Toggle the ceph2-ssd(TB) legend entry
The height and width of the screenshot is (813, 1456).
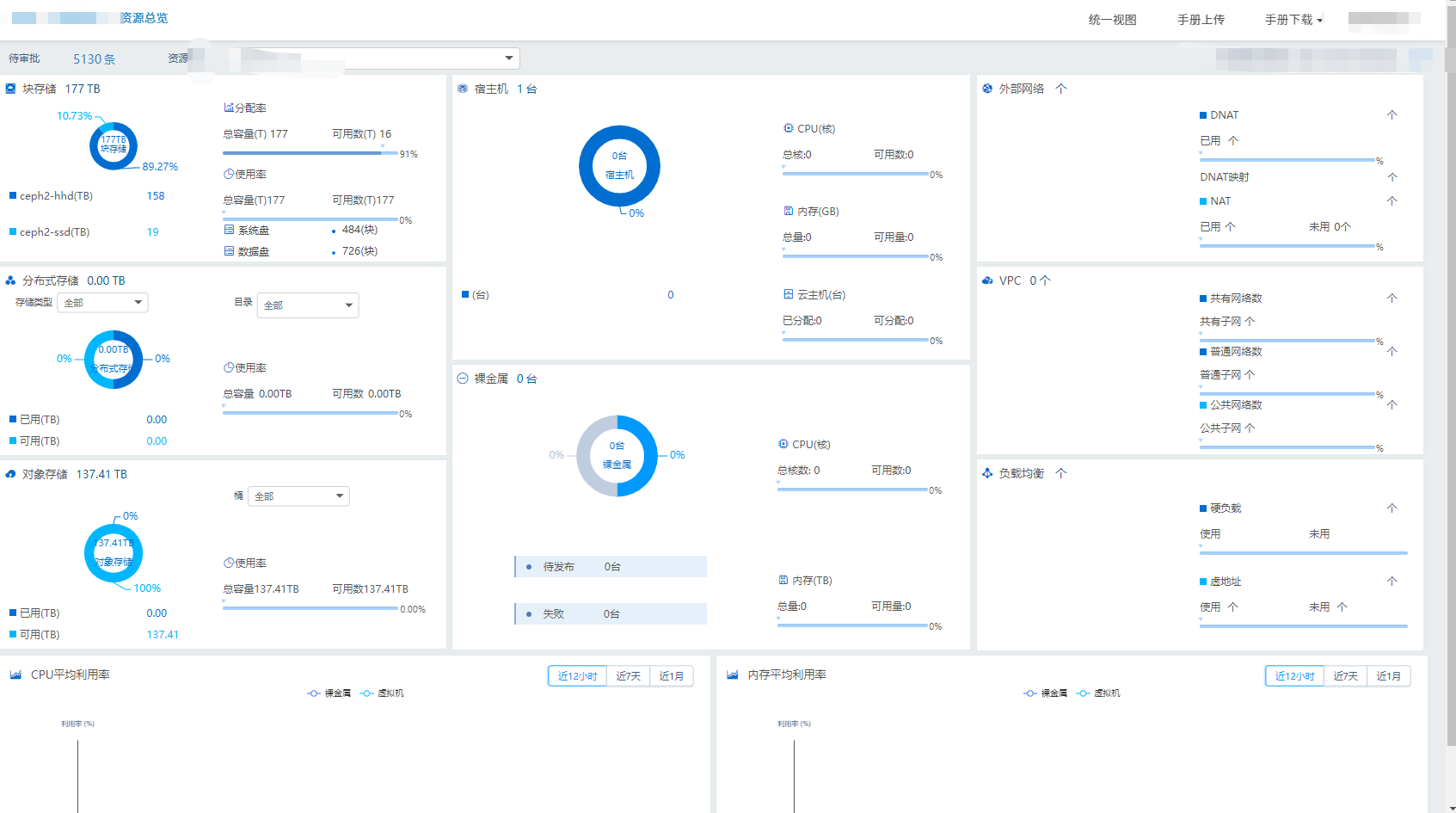click(x=49, y=232)
